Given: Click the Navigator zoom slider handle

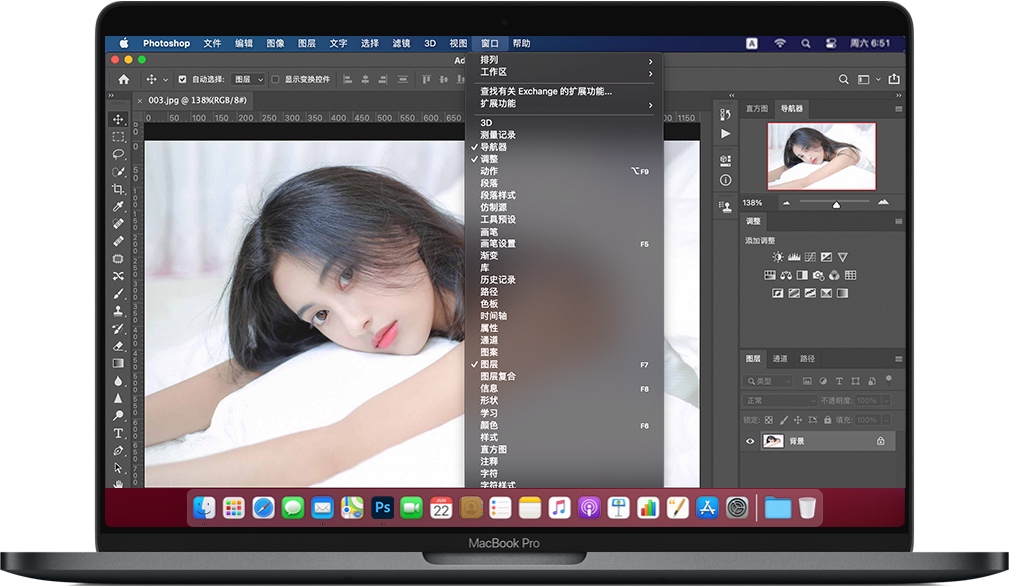Looking at the screenshot, I should 837,202.
